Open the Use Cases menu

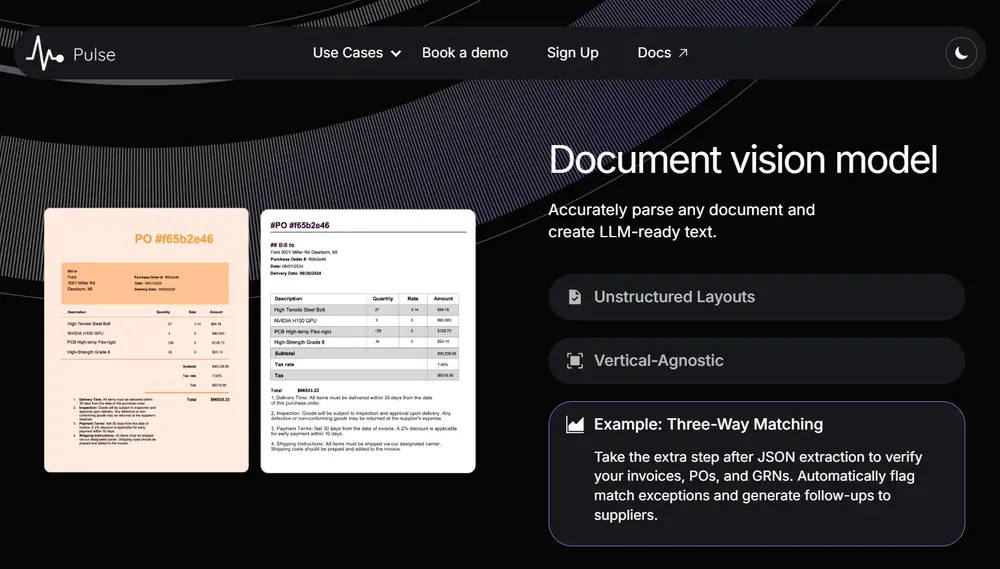[347, 53]
